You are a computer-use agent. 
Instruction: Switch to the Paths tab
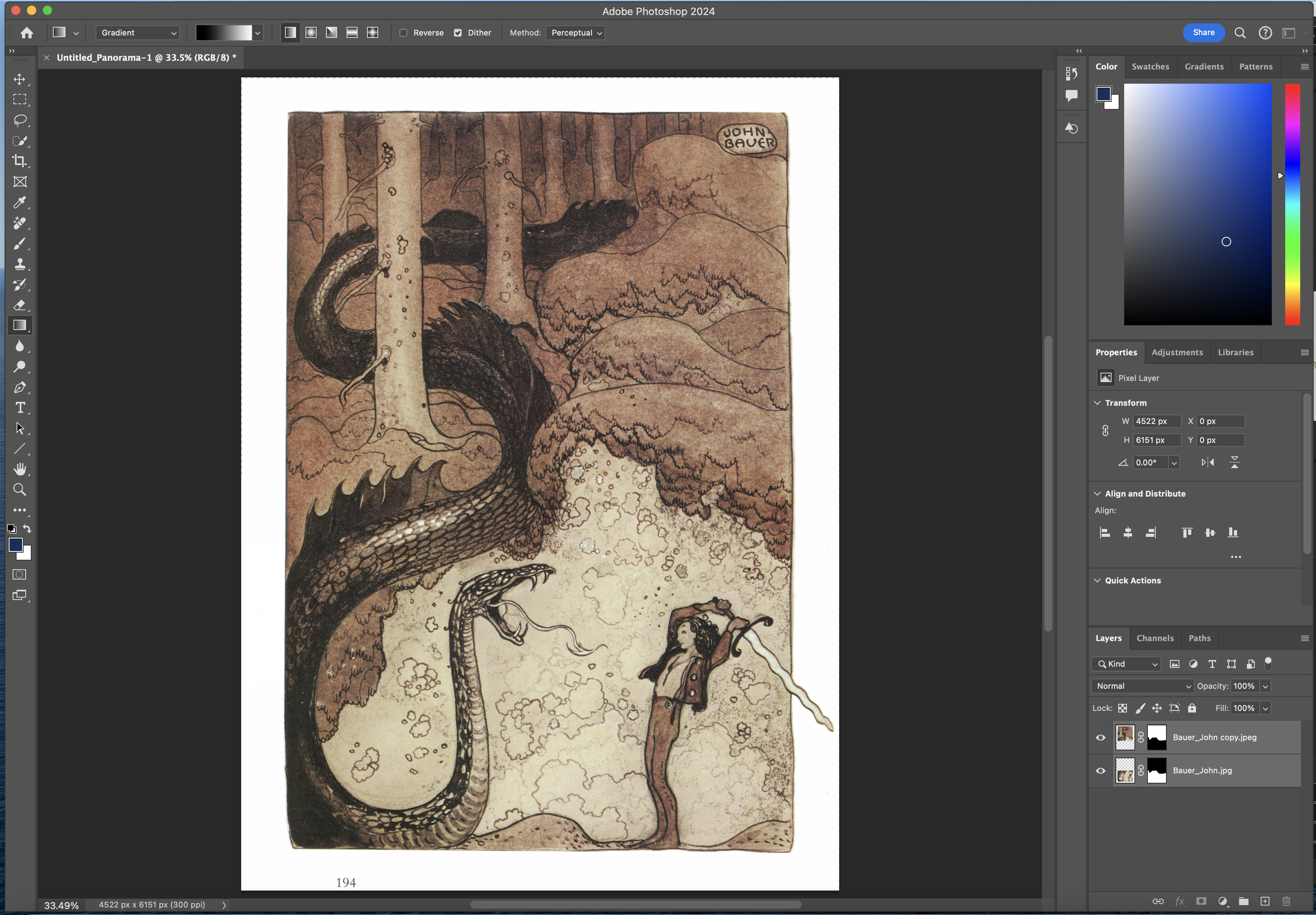pos(1200,639)
